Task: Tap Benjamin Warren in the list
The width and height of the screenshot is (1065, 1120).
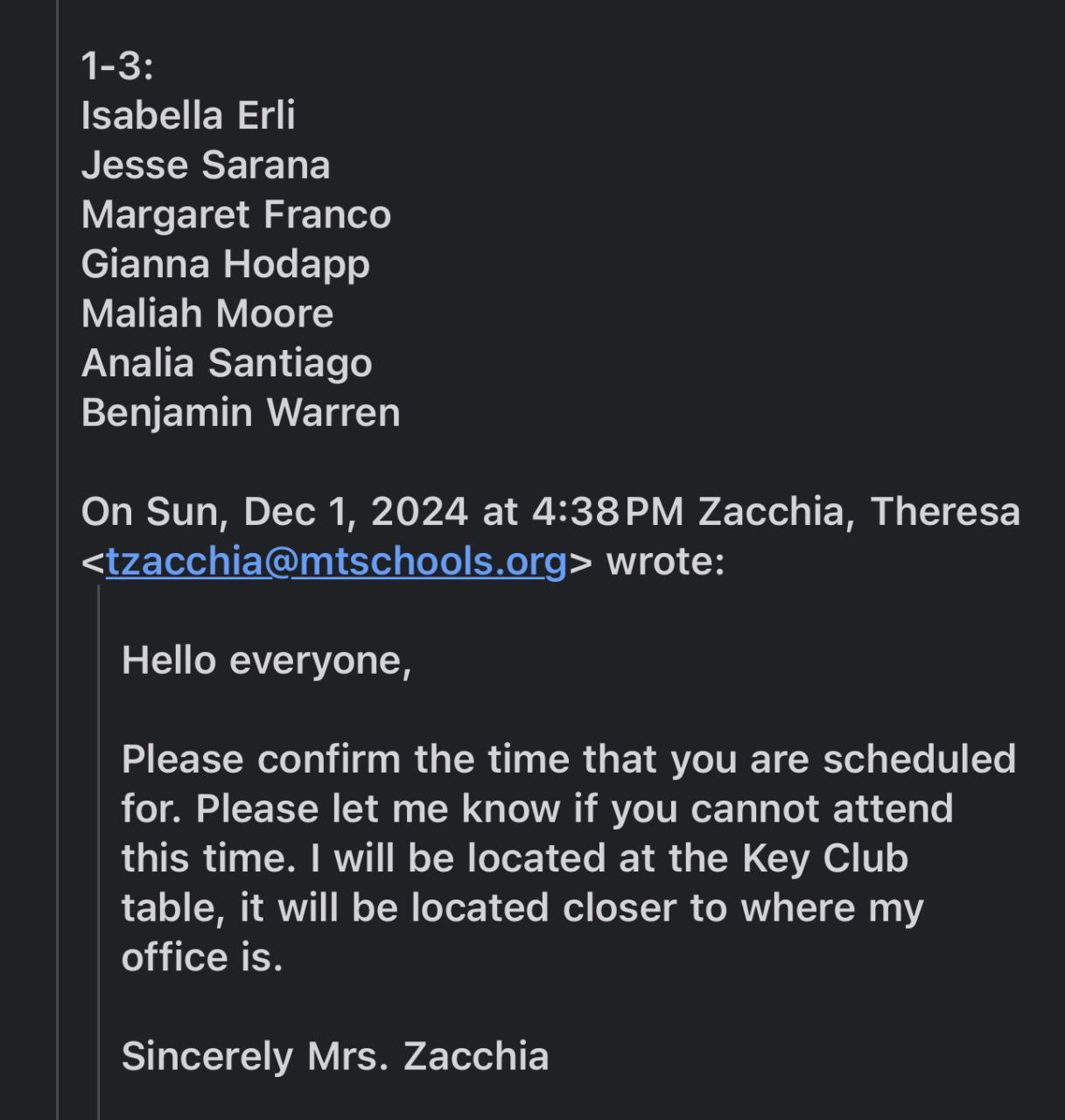Action: click(241, 413)
